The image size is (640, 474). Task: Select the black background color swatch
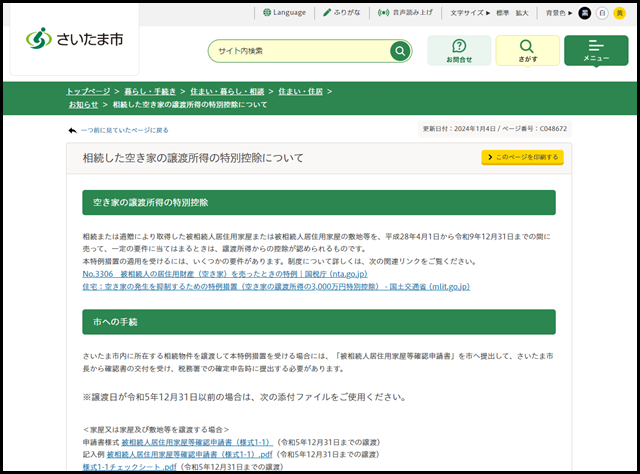584,13
